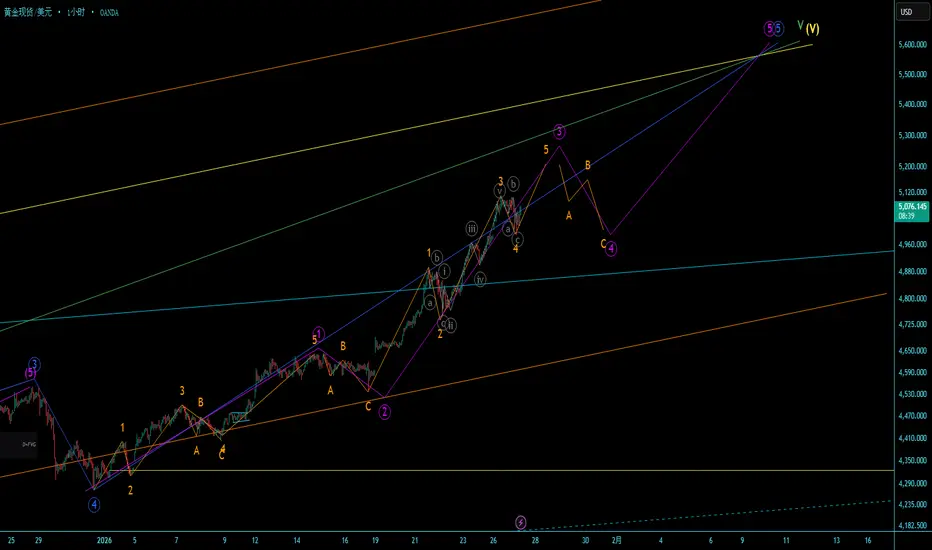Click the 4,410.000 price axis label
This screenshot has height=550, width=932.
coord(912,438)
